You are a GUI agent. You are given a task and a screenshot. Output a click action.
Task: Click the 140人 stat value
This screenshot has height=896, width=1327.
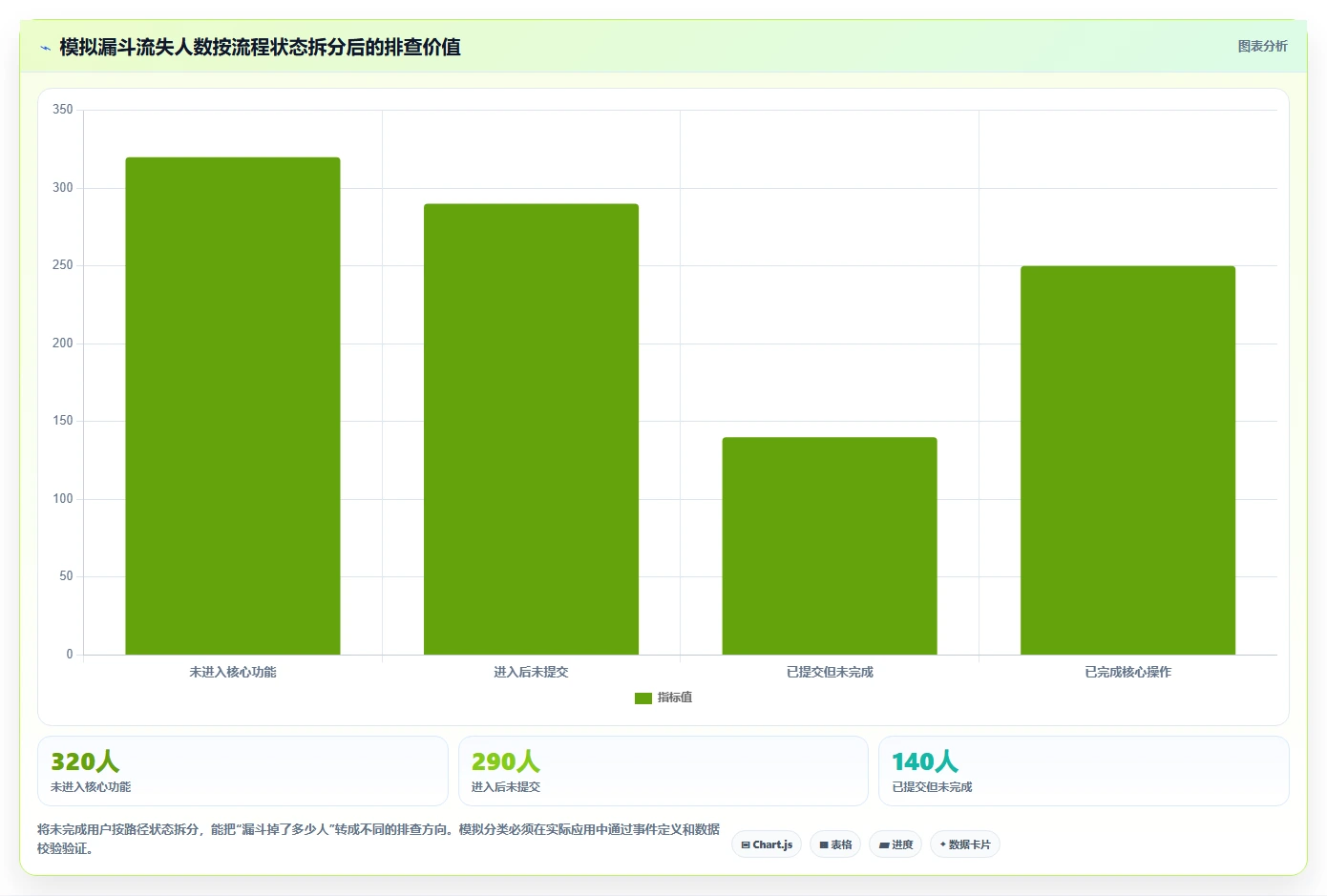tap(925, 761)
